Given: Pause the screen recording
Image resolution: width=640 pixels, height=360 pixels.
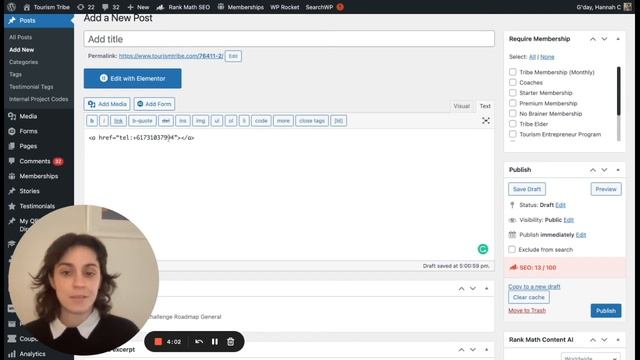Looking at the screenshot, I should (x=215, y=342).
